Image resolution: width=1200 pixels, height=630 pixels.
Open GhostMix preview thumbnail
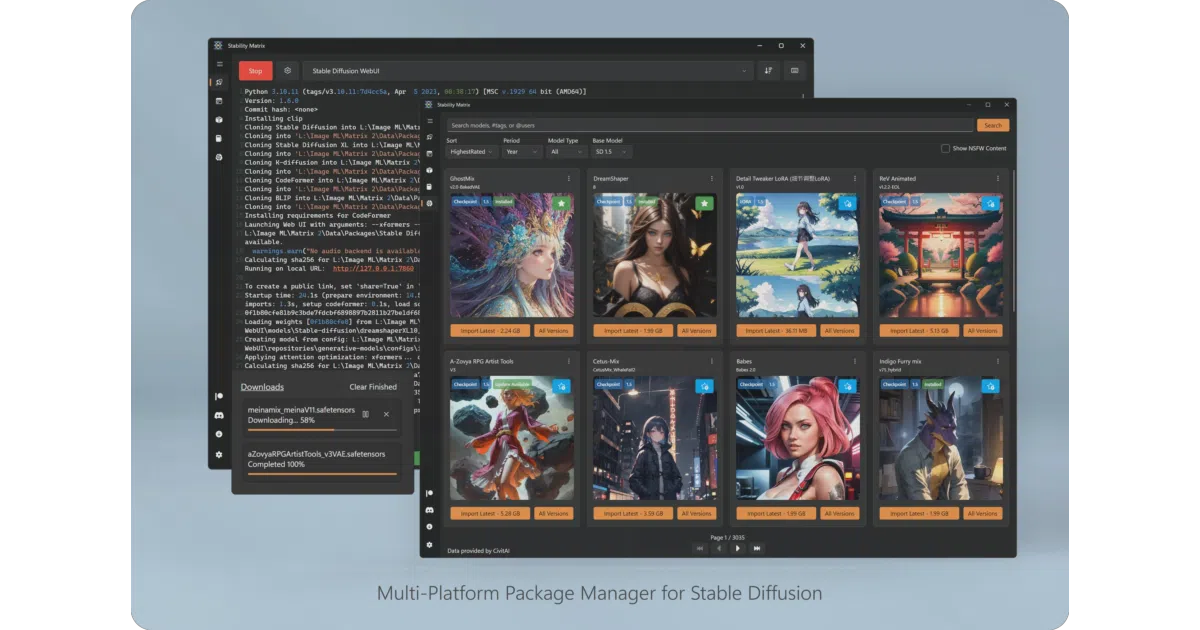pos(510,256)
